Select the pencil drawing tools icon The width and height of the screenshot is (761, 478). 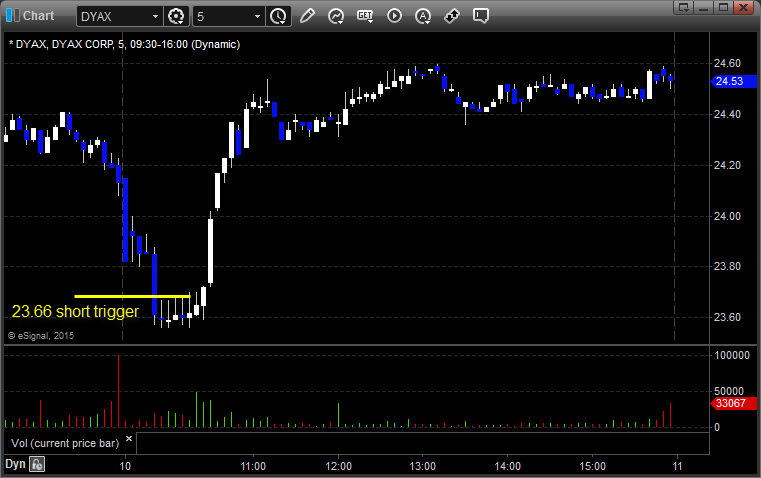coord(307,16)
